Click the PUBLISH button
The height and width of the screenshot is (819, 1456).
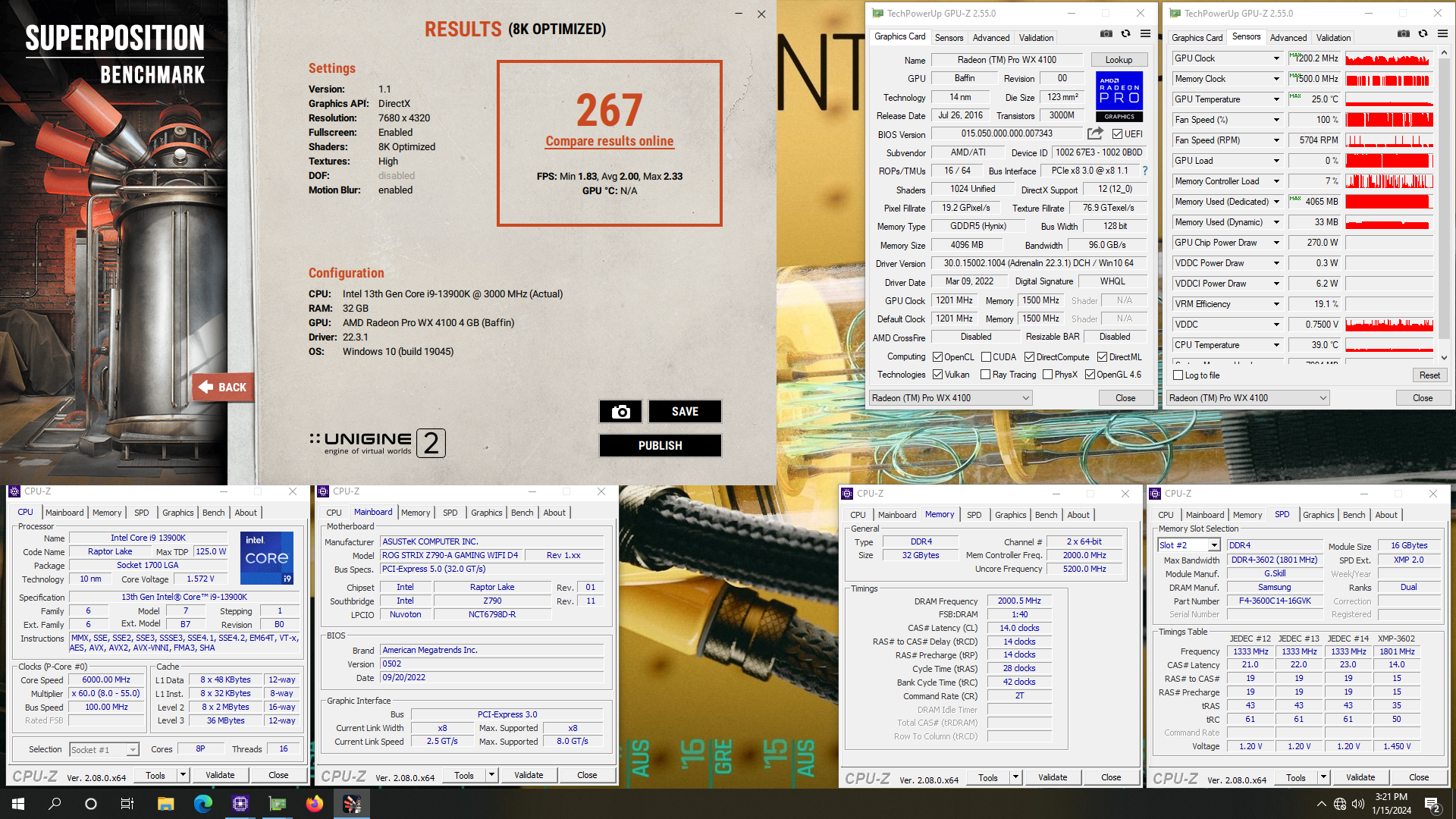click(x=660, y=446)
